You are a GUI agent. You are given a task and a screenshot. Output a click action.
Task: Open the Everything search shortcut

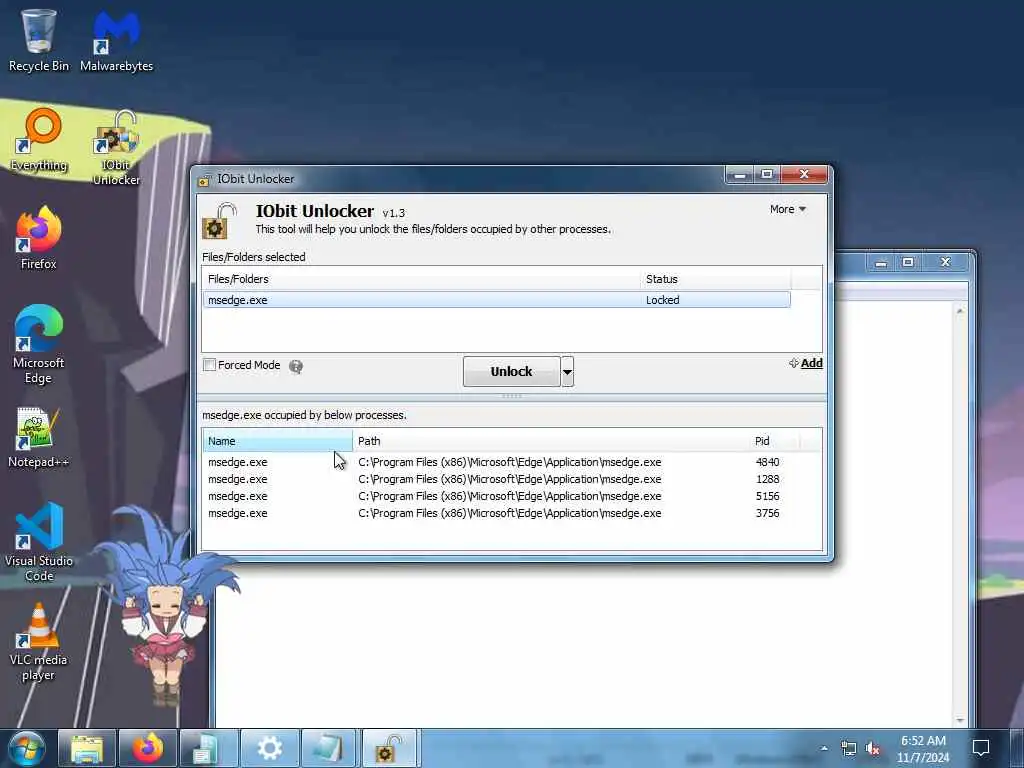pyautogui.click(x=39, y=140)
